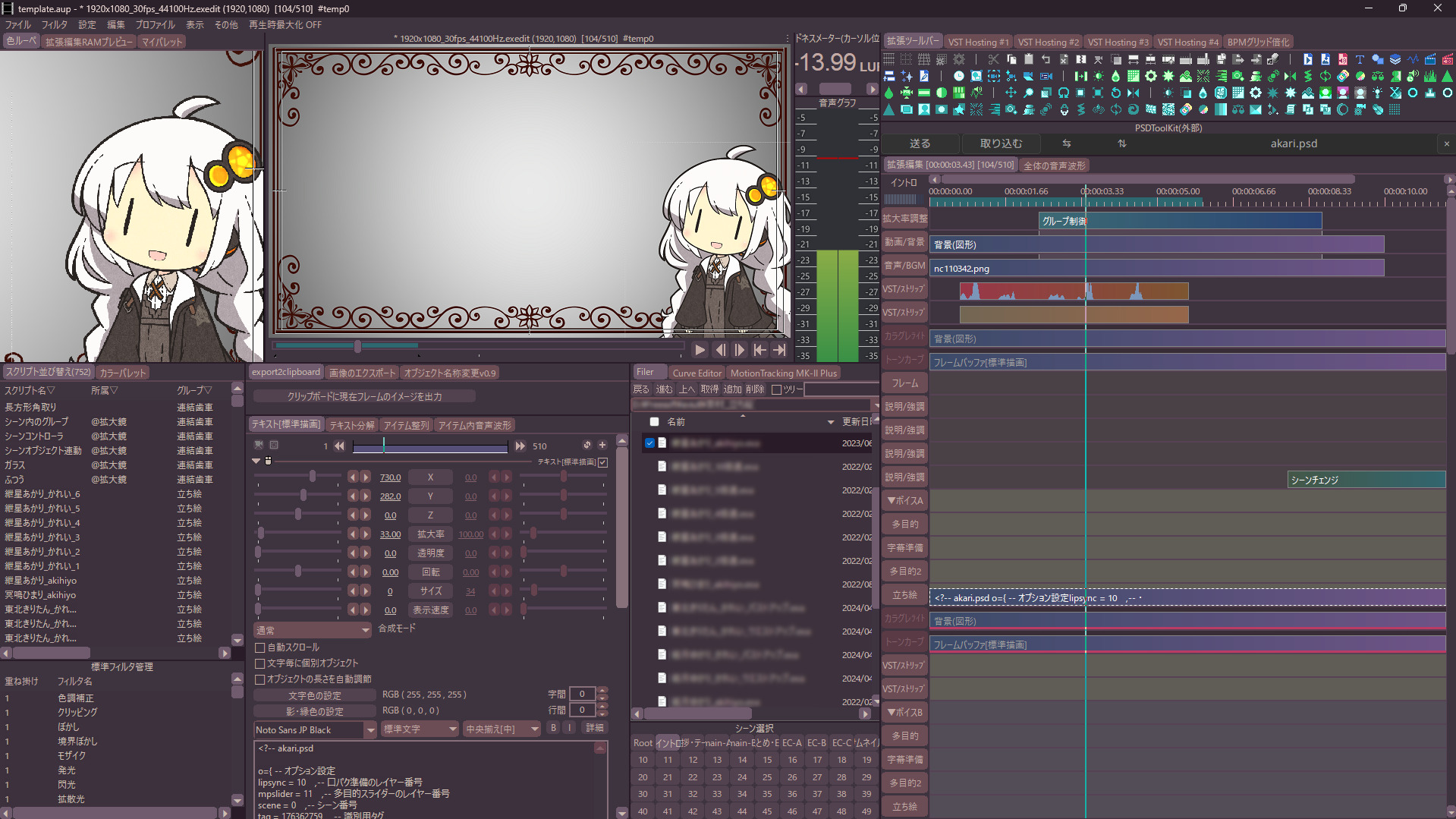Click the plus icon in the object settings
The image size is (1456, 819).
602,446
